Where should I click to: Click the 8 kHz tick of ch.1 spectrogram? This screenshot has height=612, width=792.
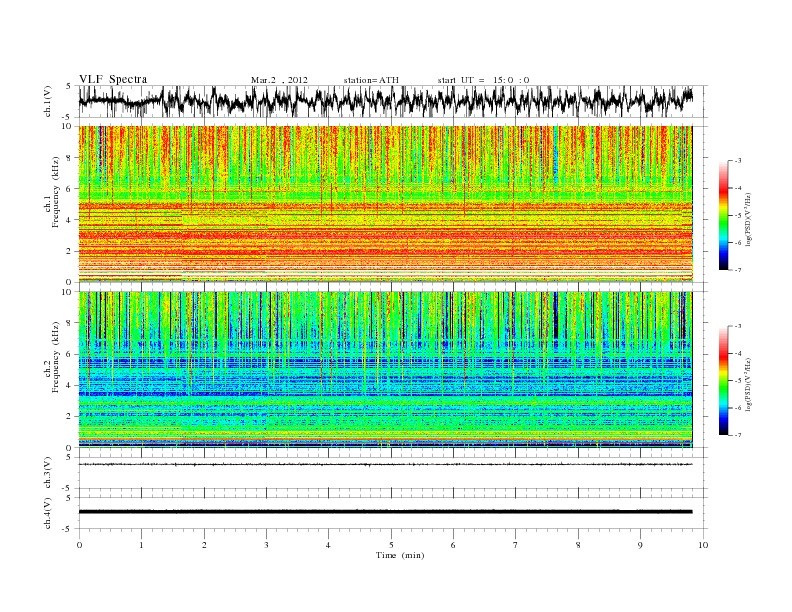(69, 158)
